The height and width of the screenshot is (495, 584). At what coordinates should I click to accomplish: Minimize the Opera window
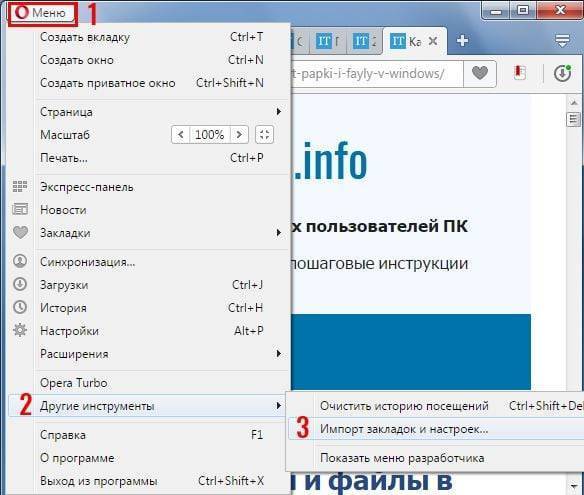click(x=496, y=11)
